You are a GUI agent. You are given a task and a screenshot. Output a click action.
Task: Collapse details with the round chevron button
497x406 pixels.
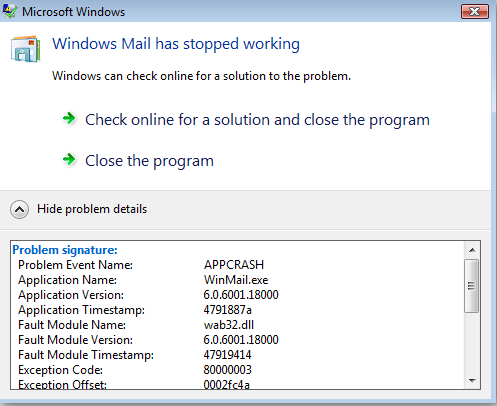click(x=19, y=209)
